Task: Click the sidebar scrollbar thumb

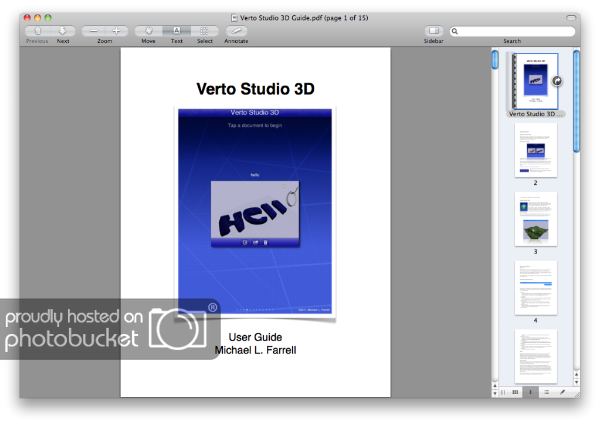Action: pos(576,101)
